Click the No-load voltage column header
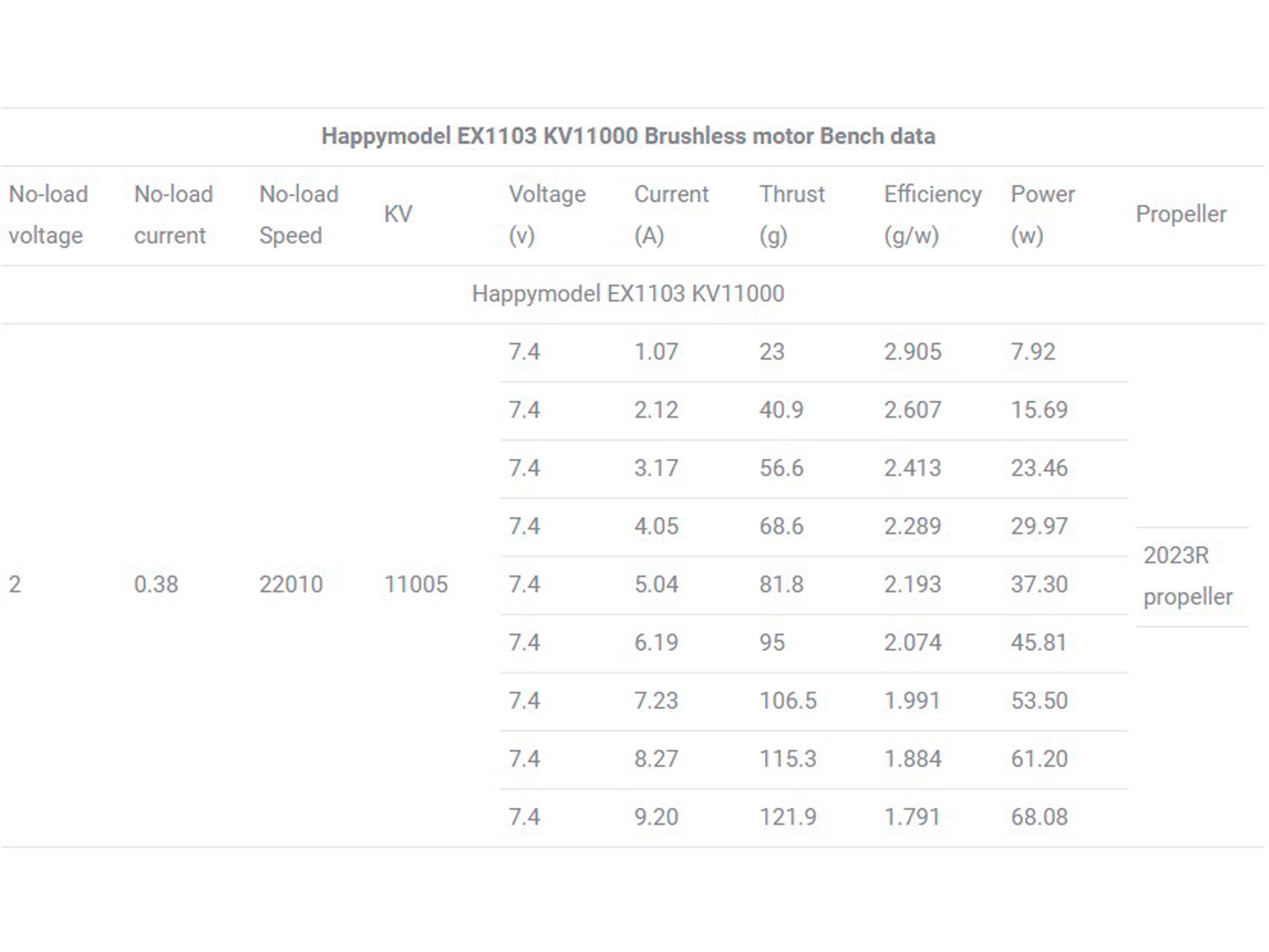The width and height of the screenshot is (1269, 952). point(48,214)
